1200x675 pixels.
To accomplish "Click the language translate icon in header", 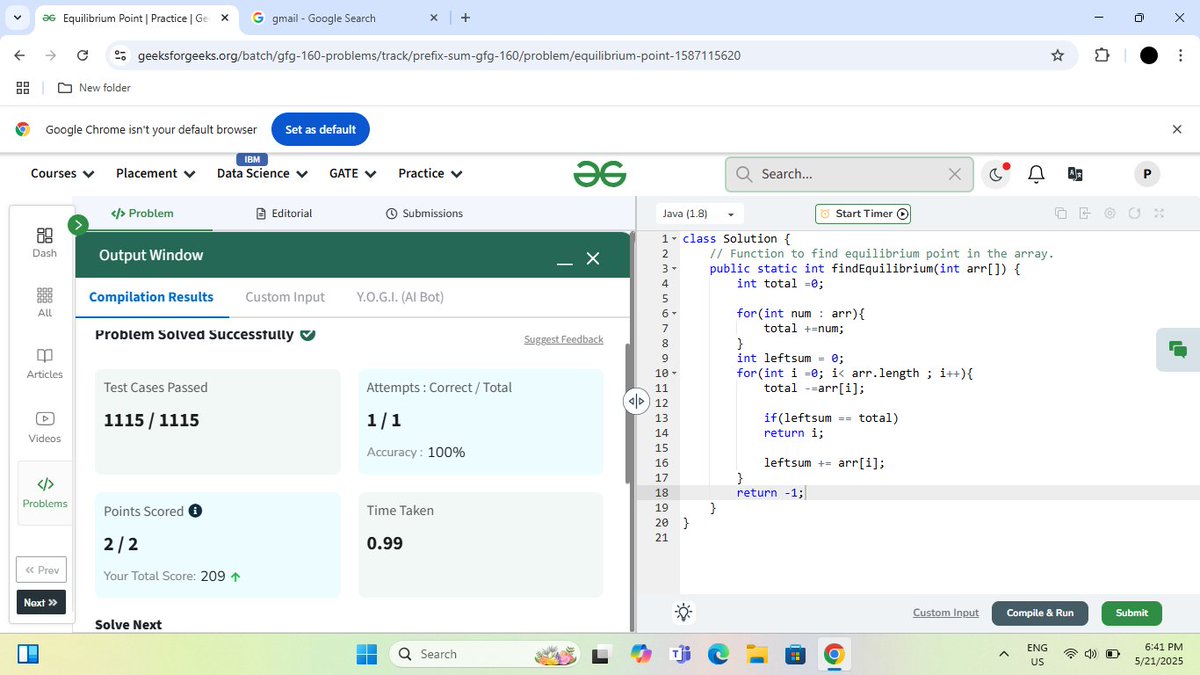I will 1076,174.
